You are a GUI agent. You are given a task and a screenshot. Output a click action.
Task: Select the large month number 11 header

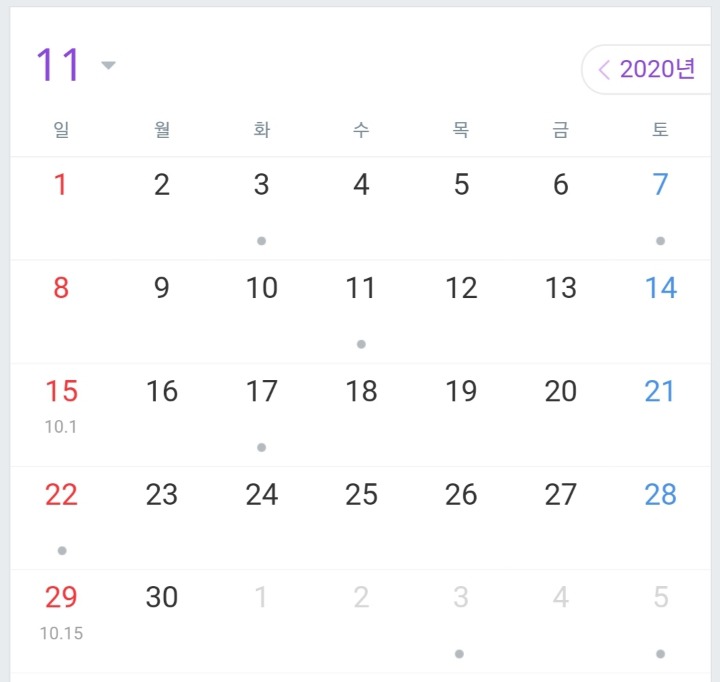(x=58, y=66)
